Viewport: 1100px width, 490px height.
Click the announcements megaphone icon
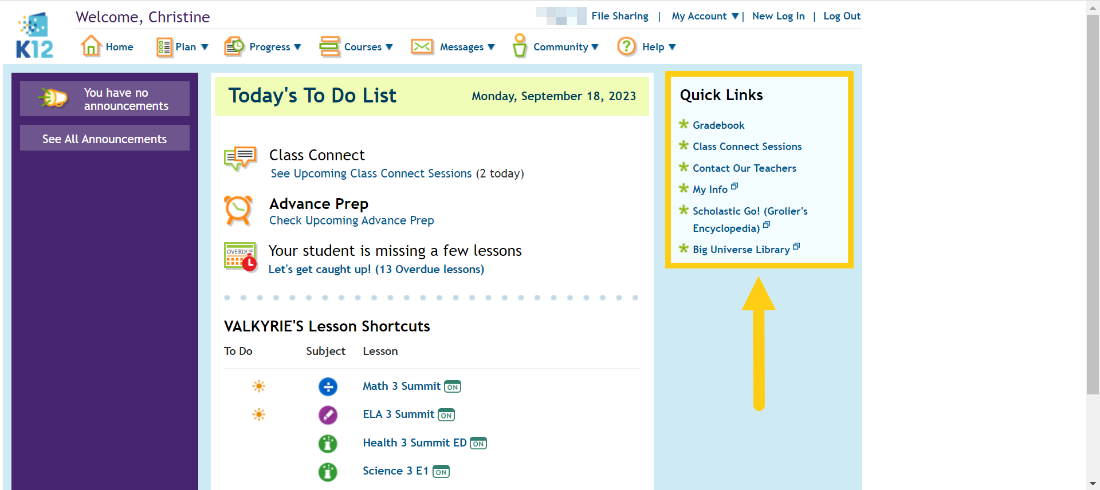[53, 98]
